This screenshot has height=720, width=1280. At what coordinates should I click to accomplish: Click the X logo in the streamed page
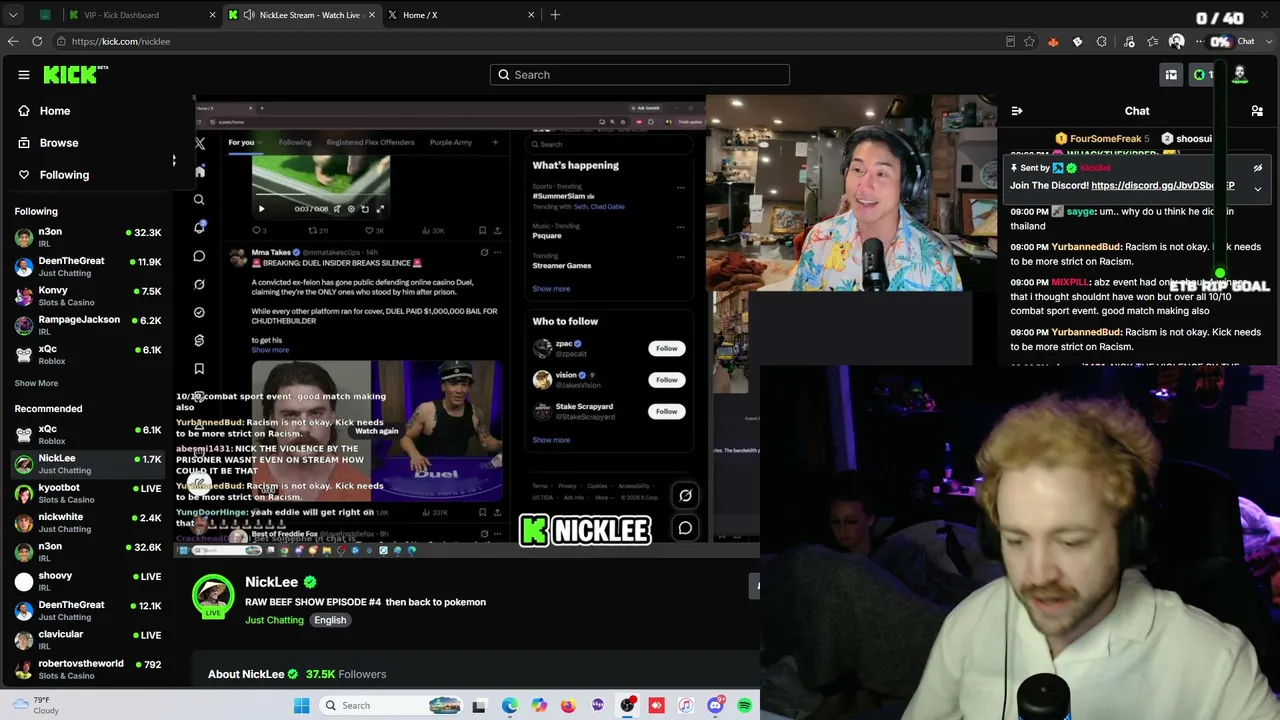click(x=199, y=143)
